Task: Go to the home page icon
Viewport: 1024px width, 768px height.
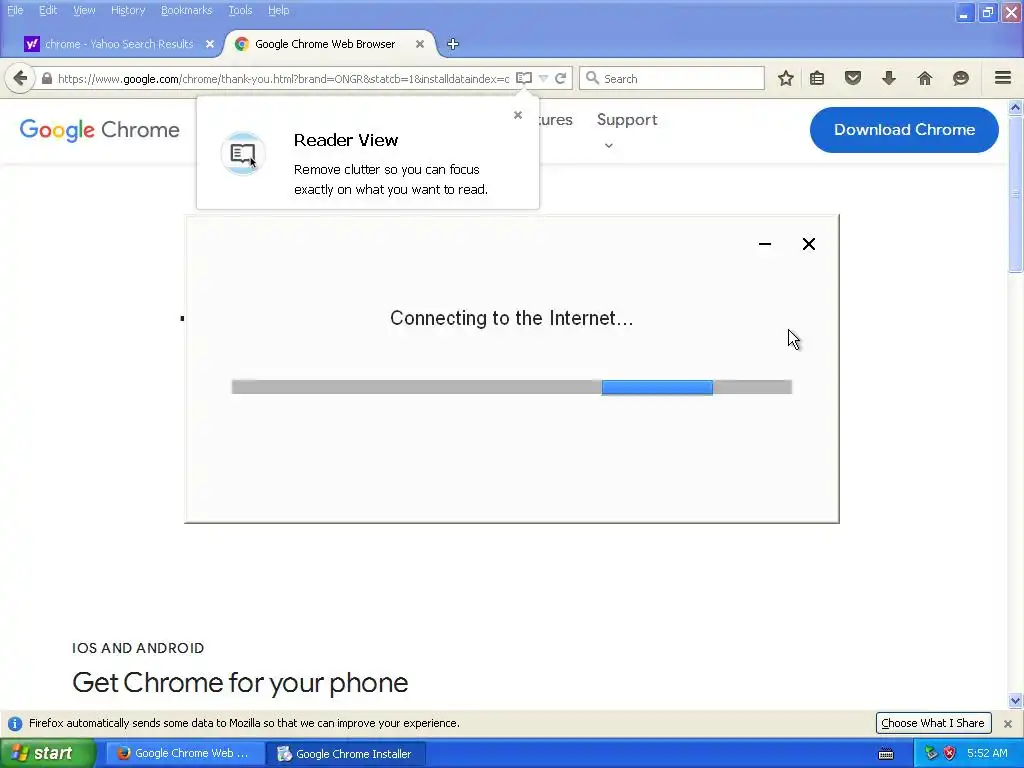Action: click(925, 78)
